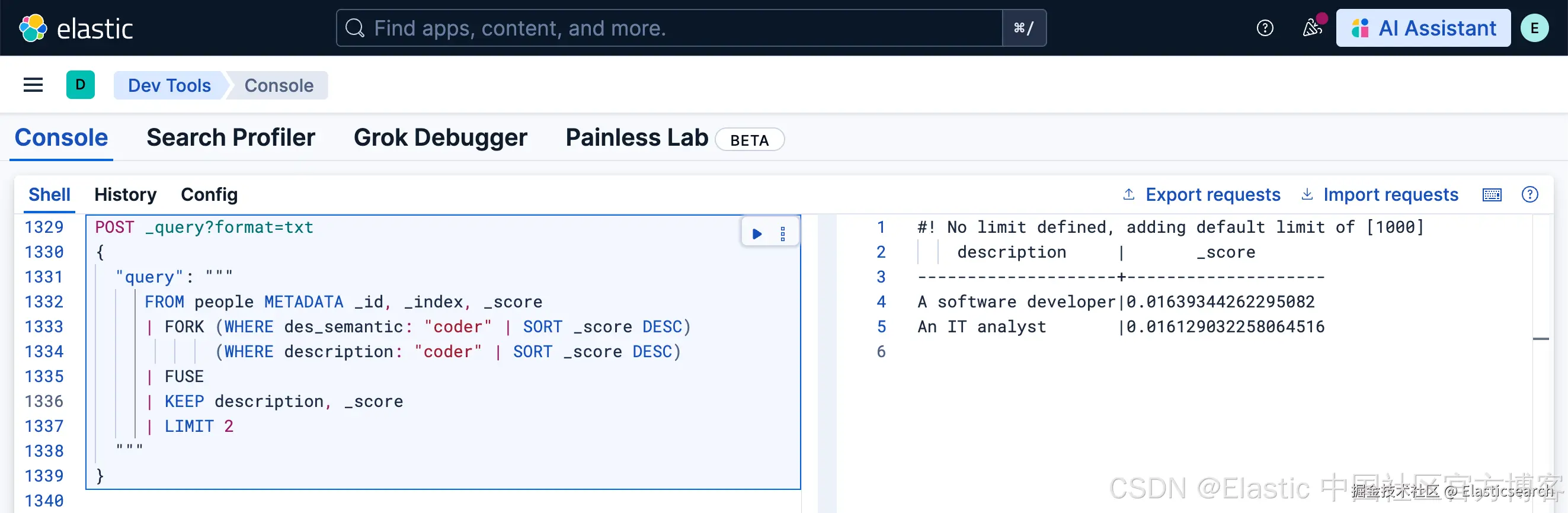The image size is (1568, 513).
Task: Open the AI Assistant
Action: pyautogui.click(x=1423, y=28)
